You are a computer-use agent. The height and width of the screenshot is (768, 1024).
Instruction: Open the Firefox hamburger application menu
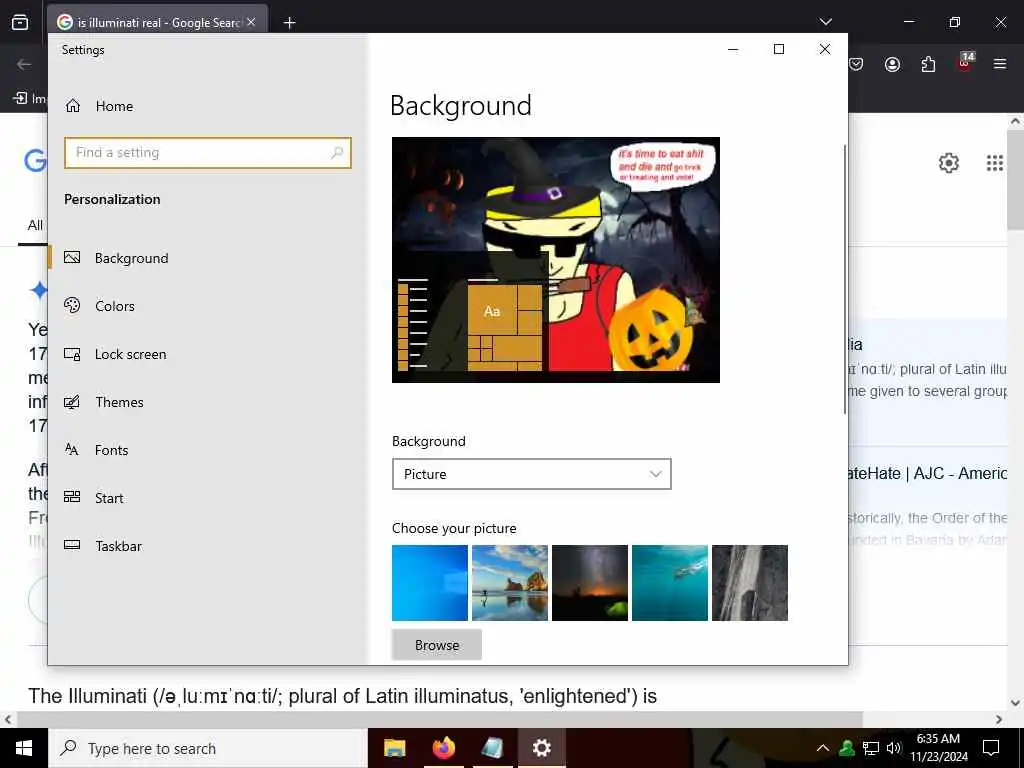click(1000, 64)
